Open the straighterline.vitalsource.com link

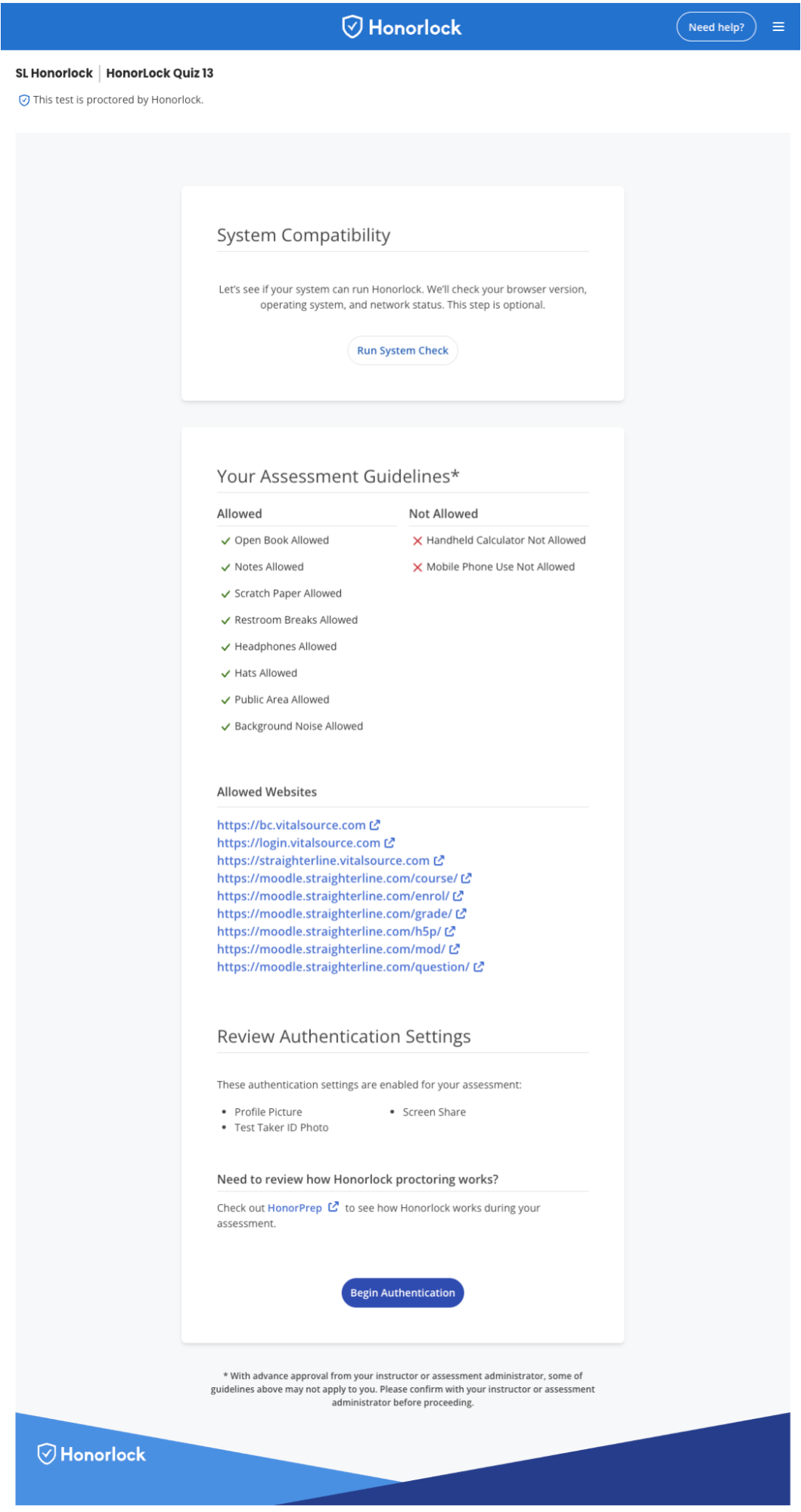pos(322,860)
